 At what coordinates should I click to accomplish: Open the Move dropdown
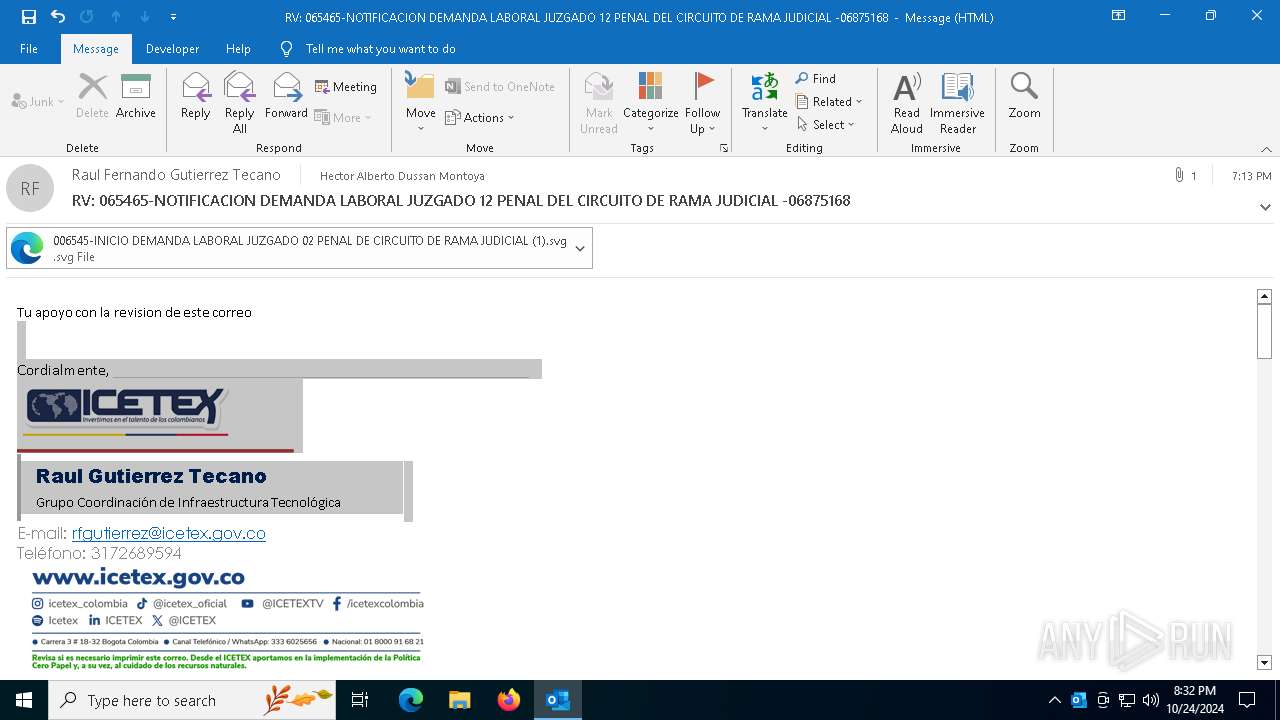[420, 102]
